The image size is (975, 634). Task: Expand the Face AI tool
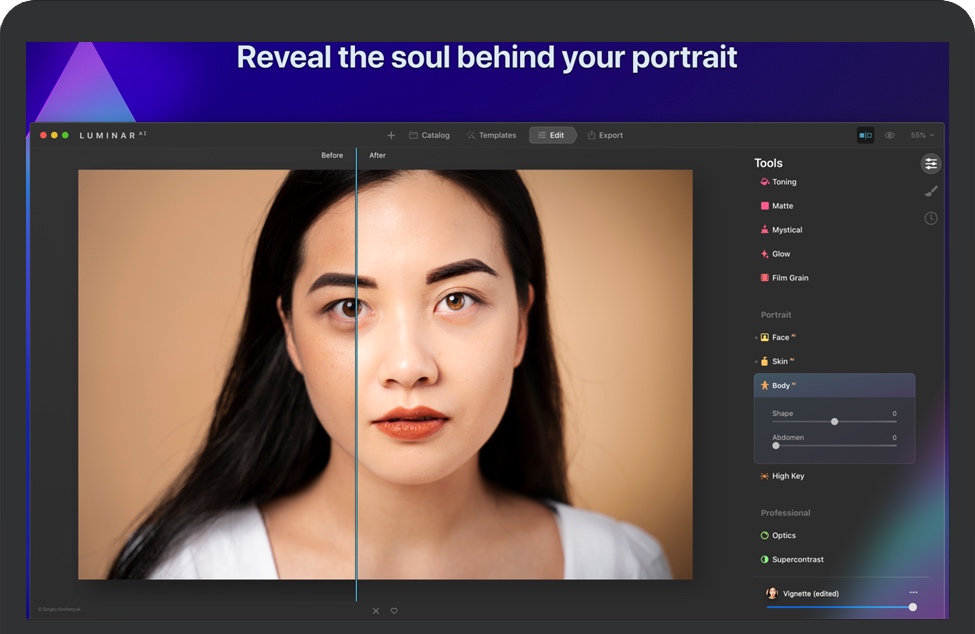780,338
